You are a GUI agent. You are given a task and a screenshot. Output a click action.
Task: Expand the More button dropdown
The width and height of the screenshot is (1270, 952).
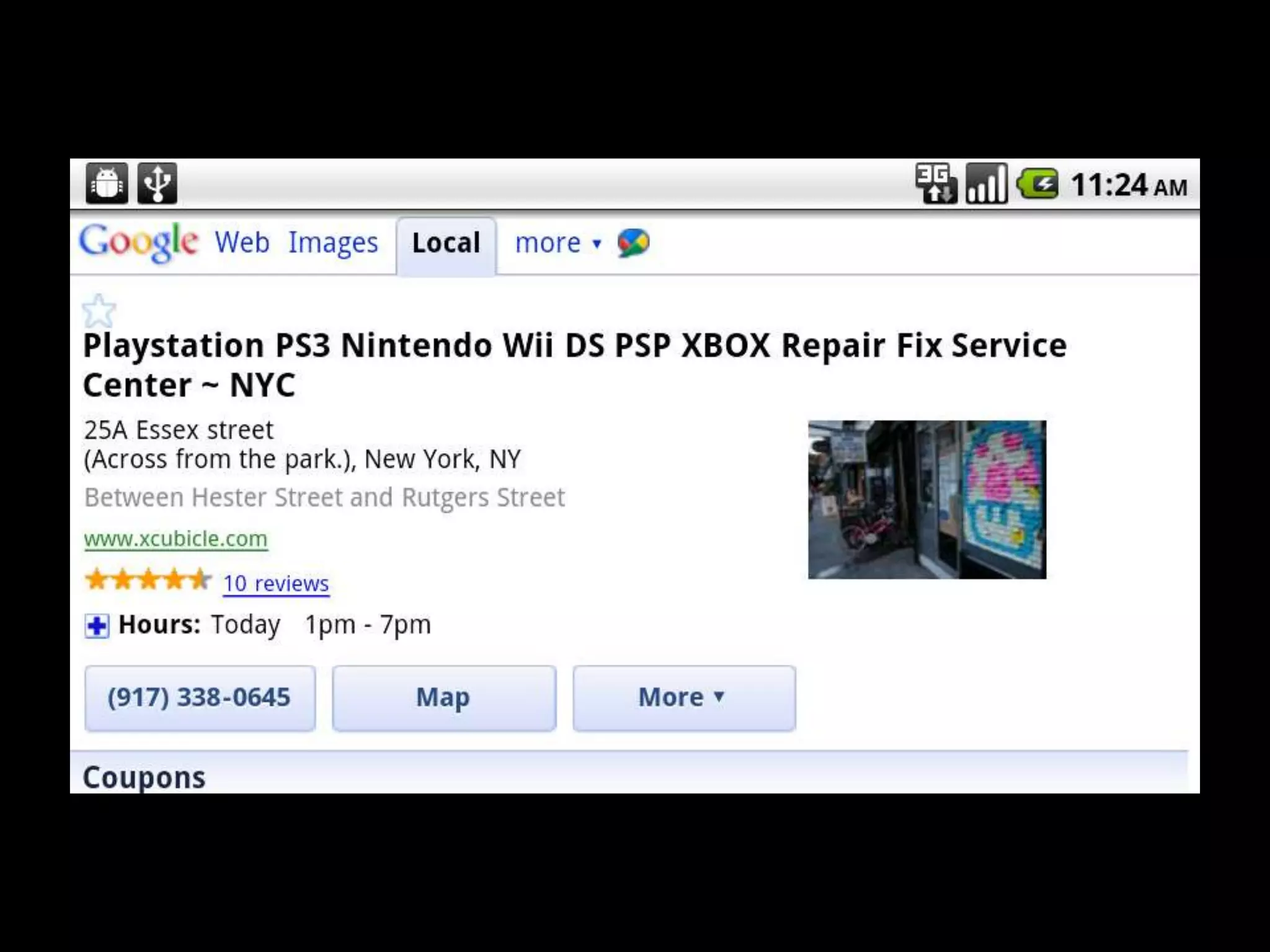684,698
